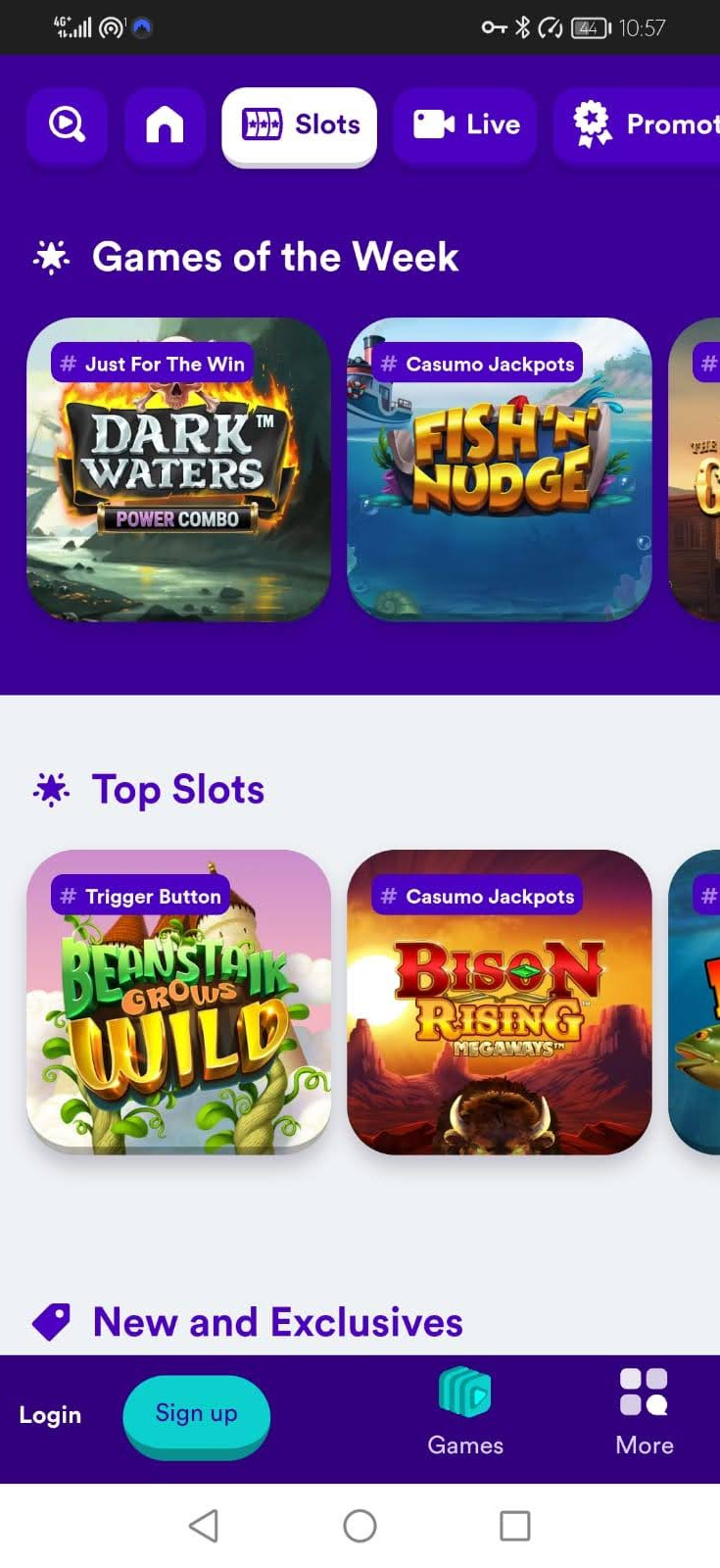Click the Login link
720x1568 pixels.
coord(50,1414)
